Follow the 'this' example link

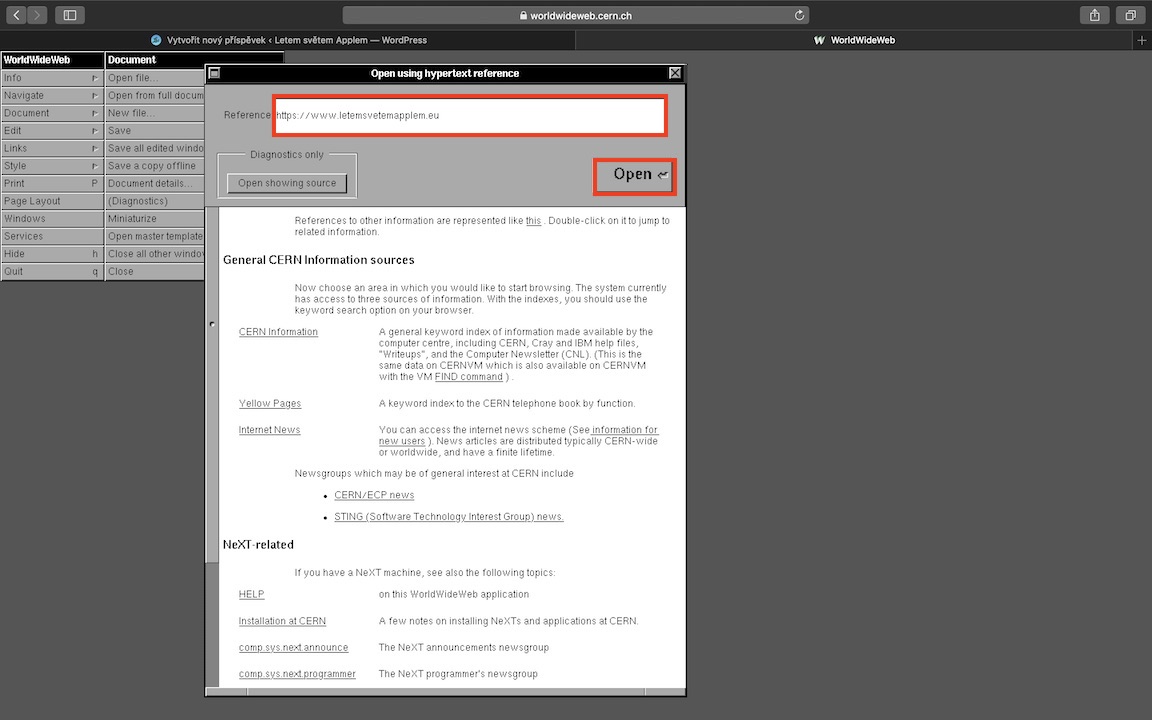pos(533,220)
